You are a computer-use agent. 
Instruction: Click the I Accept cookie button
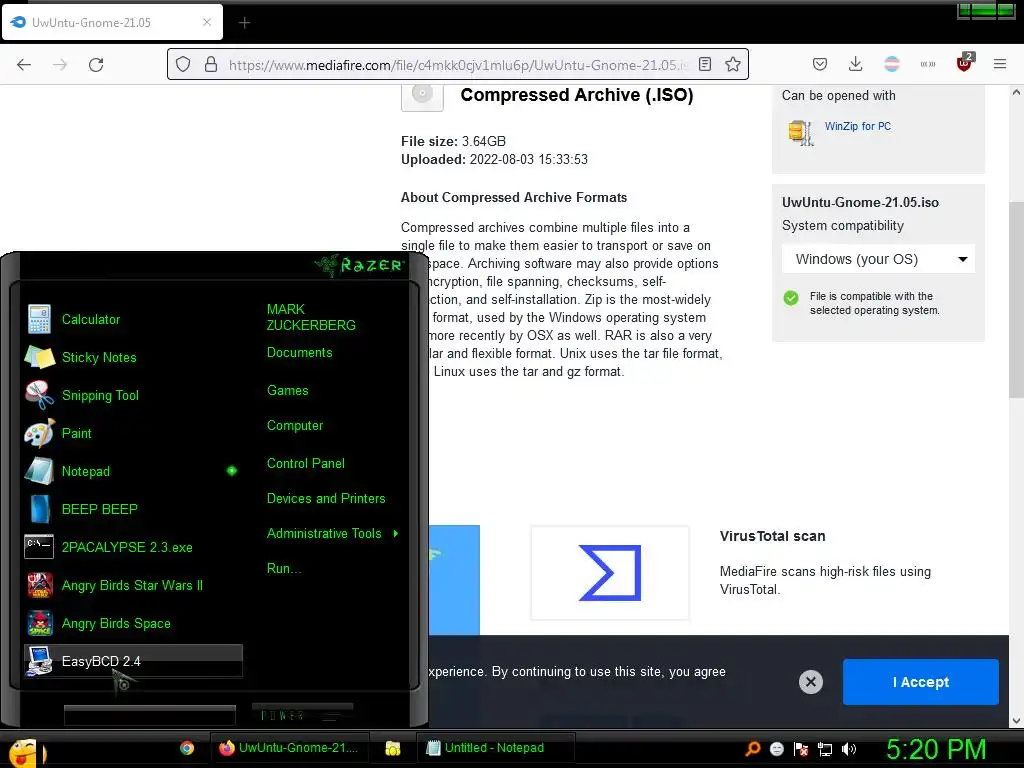coord(921,682)
